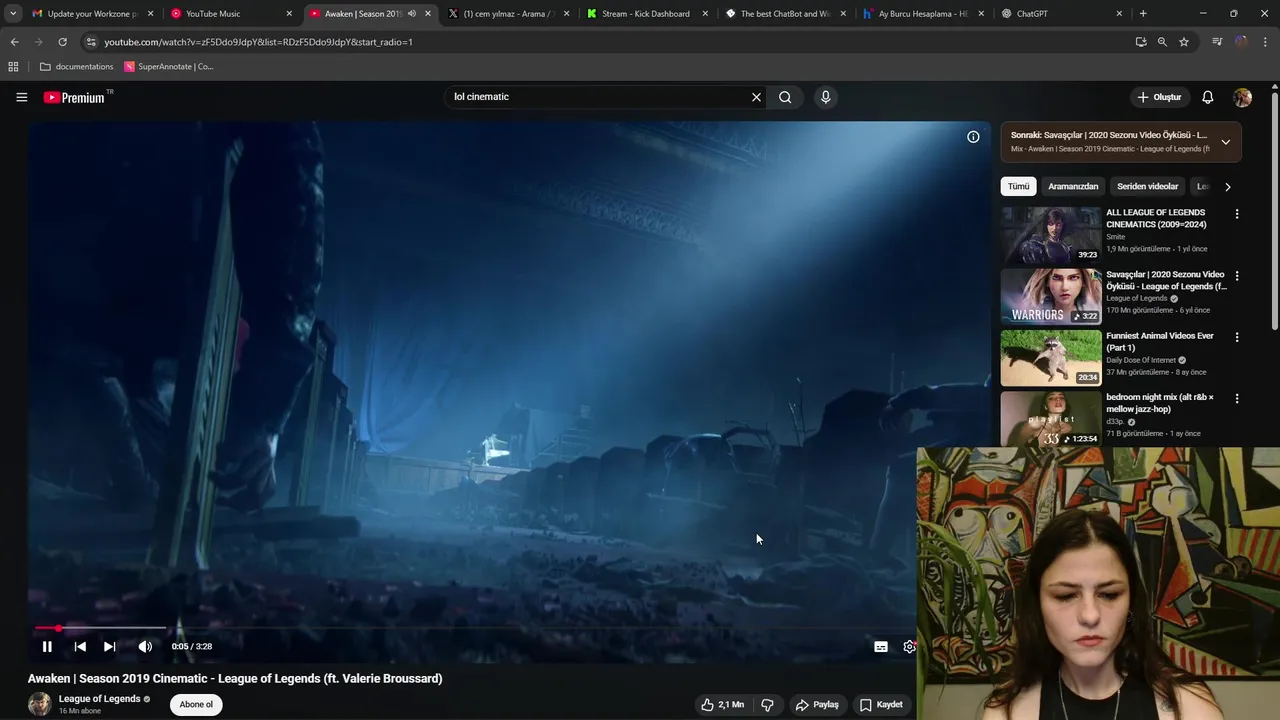The image size is (1280, 720).
Task: Mute the video volume
Action: pos(145,646)
